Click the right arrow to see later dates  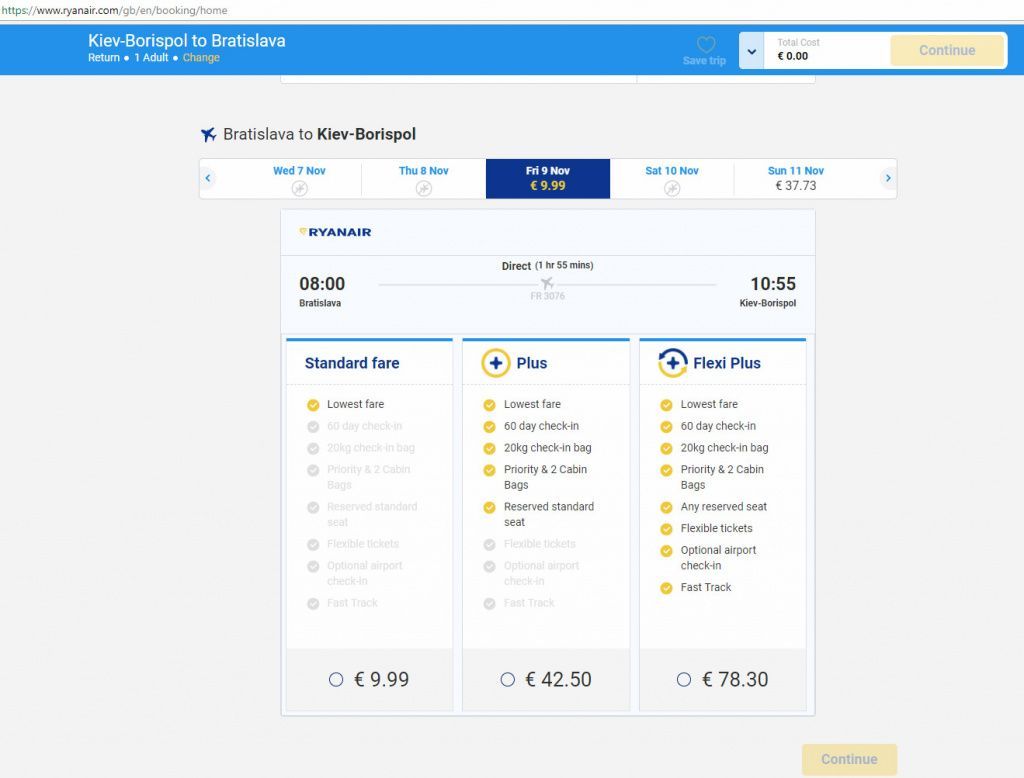(x=888, y=177)
